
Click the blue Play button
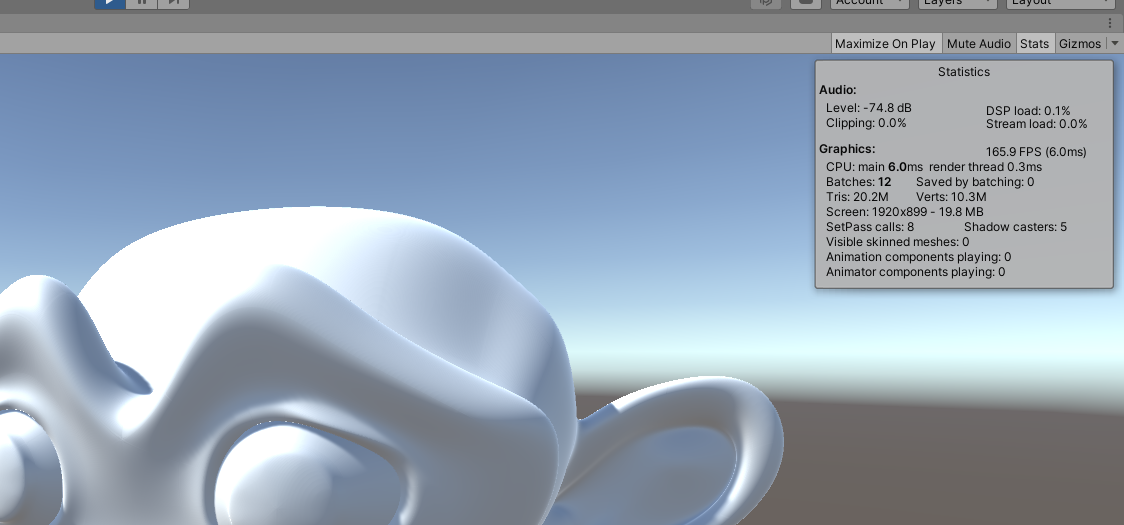[x=110, y=3]
